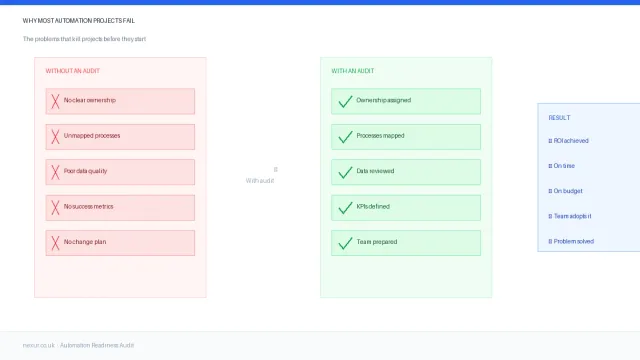Click the 'On time' result text
Screen dimensions: 640x360
[564, 166]
